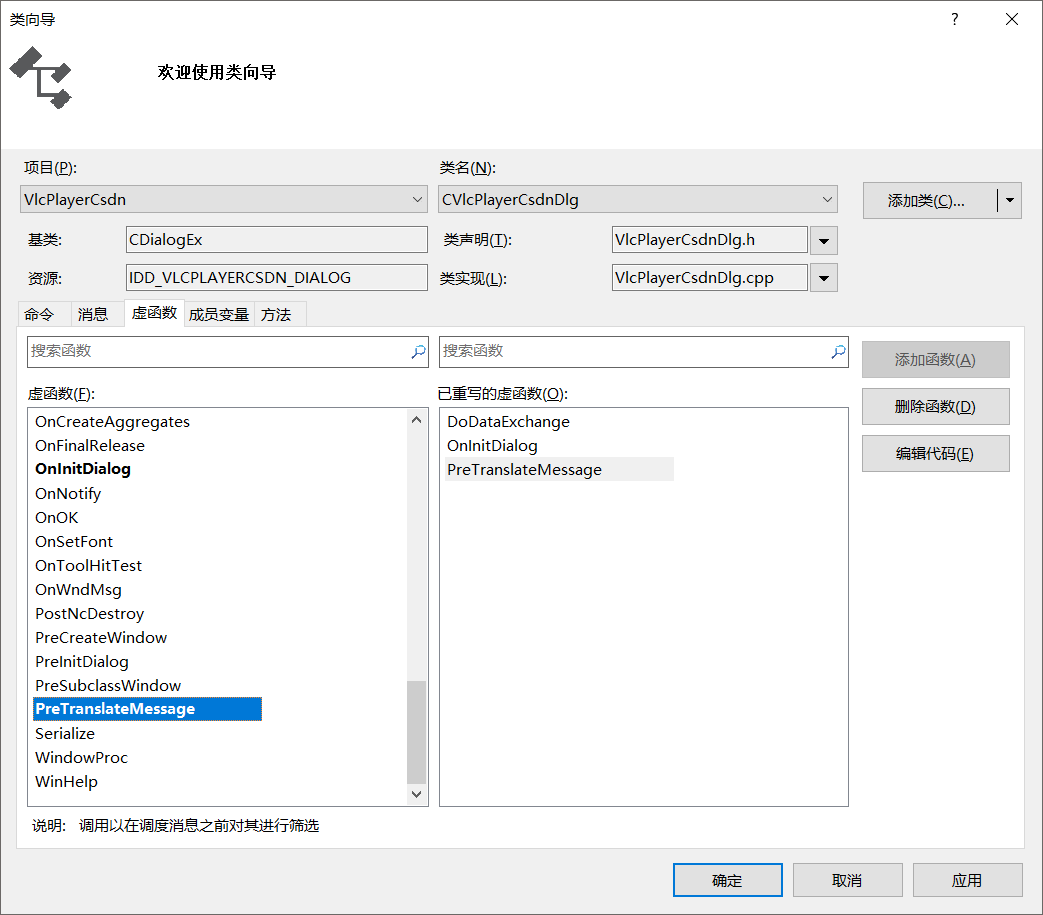Select OnFinalRelease in the virtual functions list
Viewport: 1043px width, 915px height.
click(90, 446)
